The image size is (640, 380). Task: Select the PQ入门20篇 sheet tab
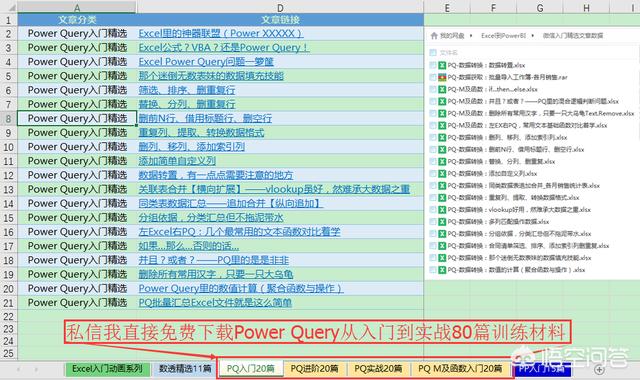[x=251, y=369]
